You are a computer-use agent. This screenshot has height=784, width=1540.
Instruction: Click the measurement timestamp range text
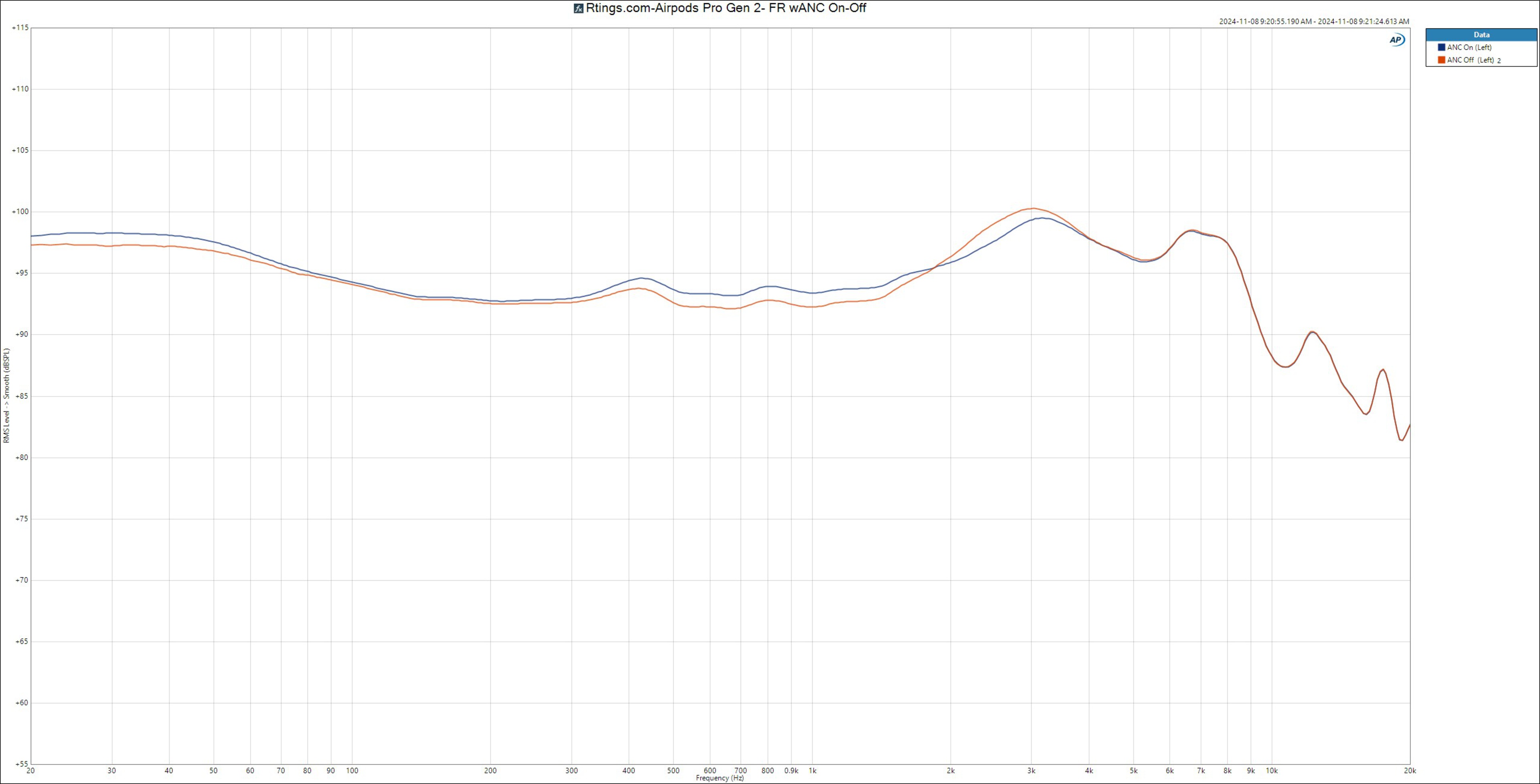[x=1314, y=22]
